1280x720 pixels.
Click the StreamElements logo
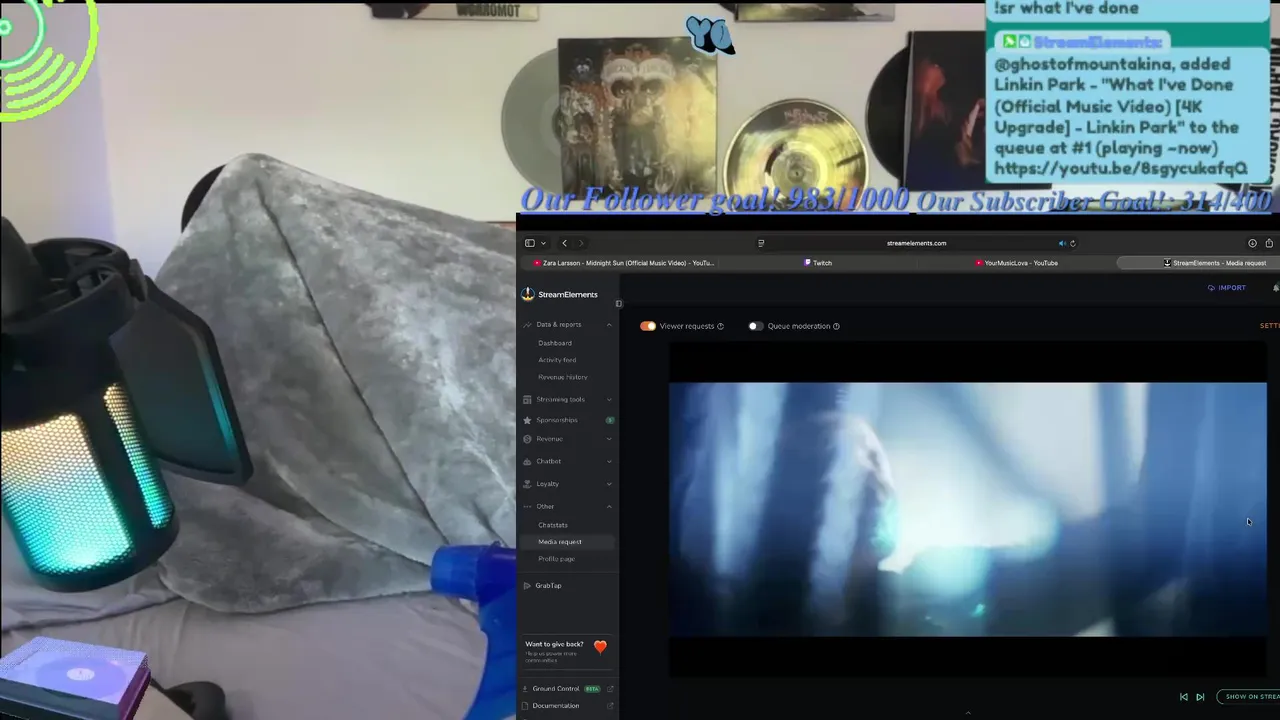560,294
